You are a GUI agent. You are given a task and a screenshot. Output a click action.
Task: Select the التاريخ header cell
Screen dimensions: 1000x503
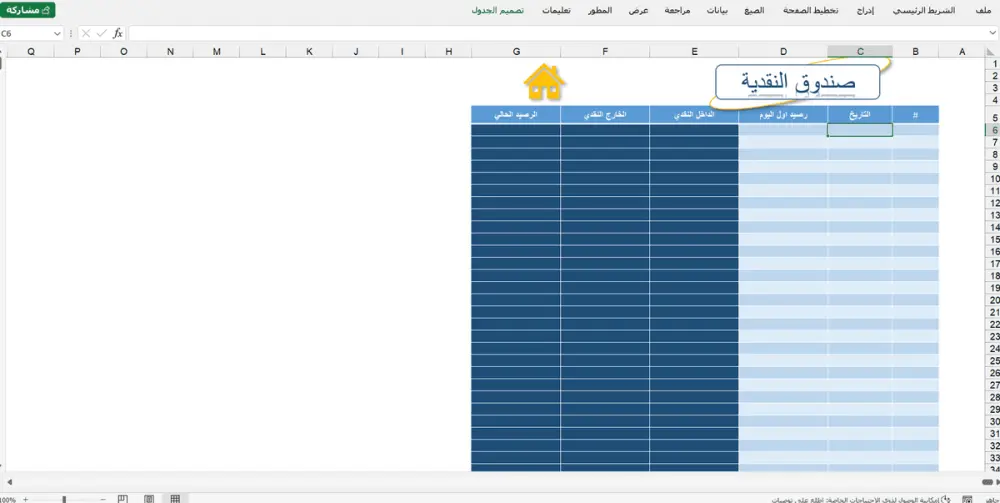pos(860,115)
